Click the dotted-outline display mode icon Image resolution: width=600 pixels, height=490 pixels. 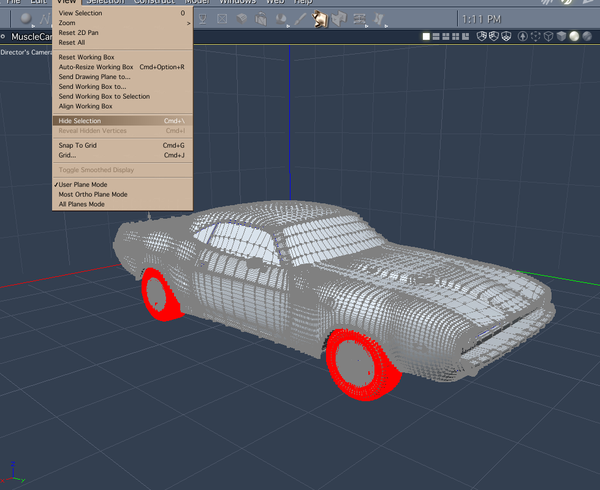point(536,36)
